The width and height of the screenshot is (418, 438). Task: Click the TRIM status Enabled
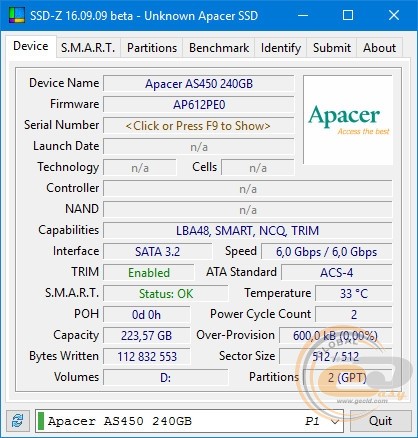click(x=149, y=273)
